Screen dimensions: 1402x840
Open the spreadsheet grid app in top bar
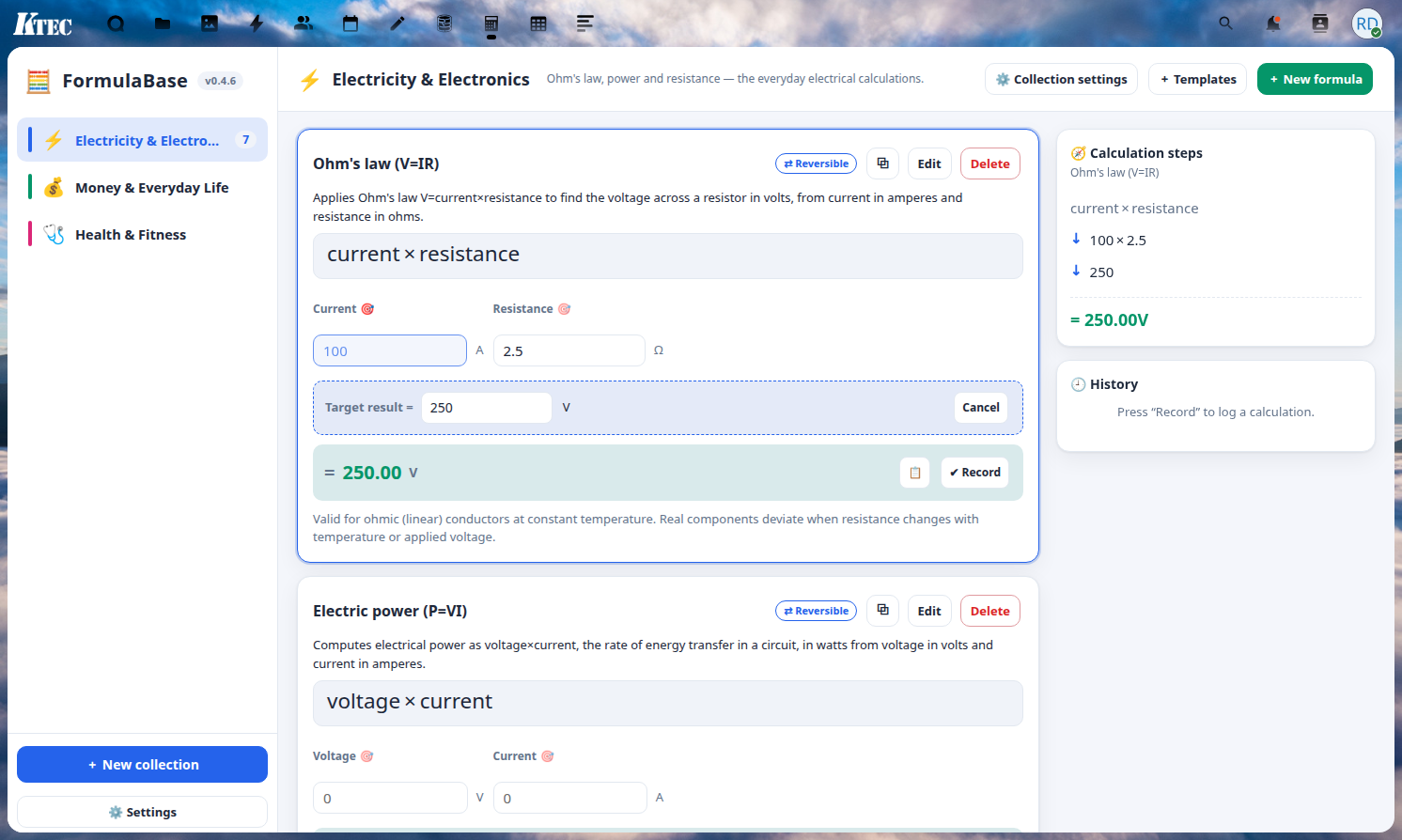(538, 23)
